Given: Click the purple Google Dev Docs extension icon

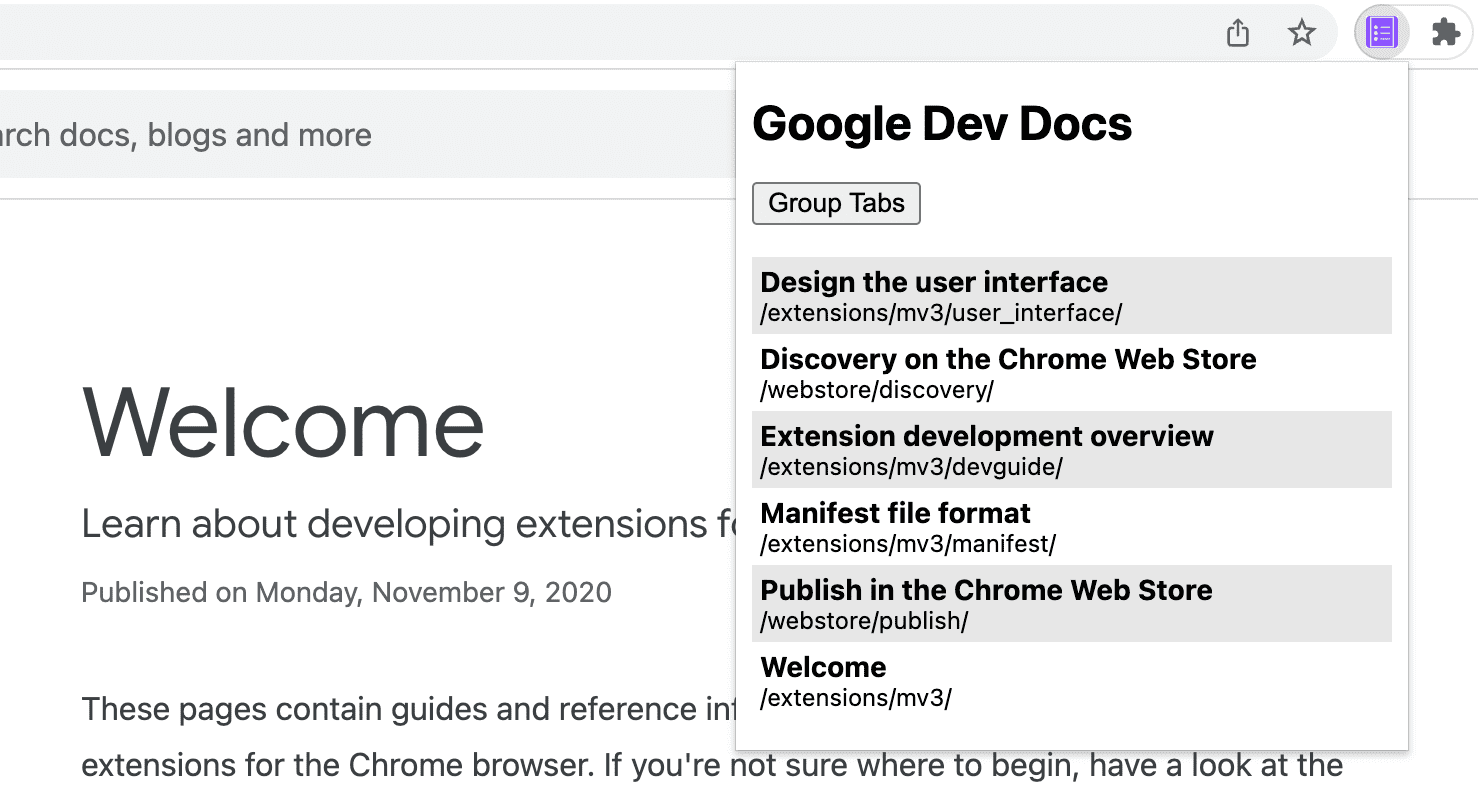Looking at the screenshot, I should 1381,32.
